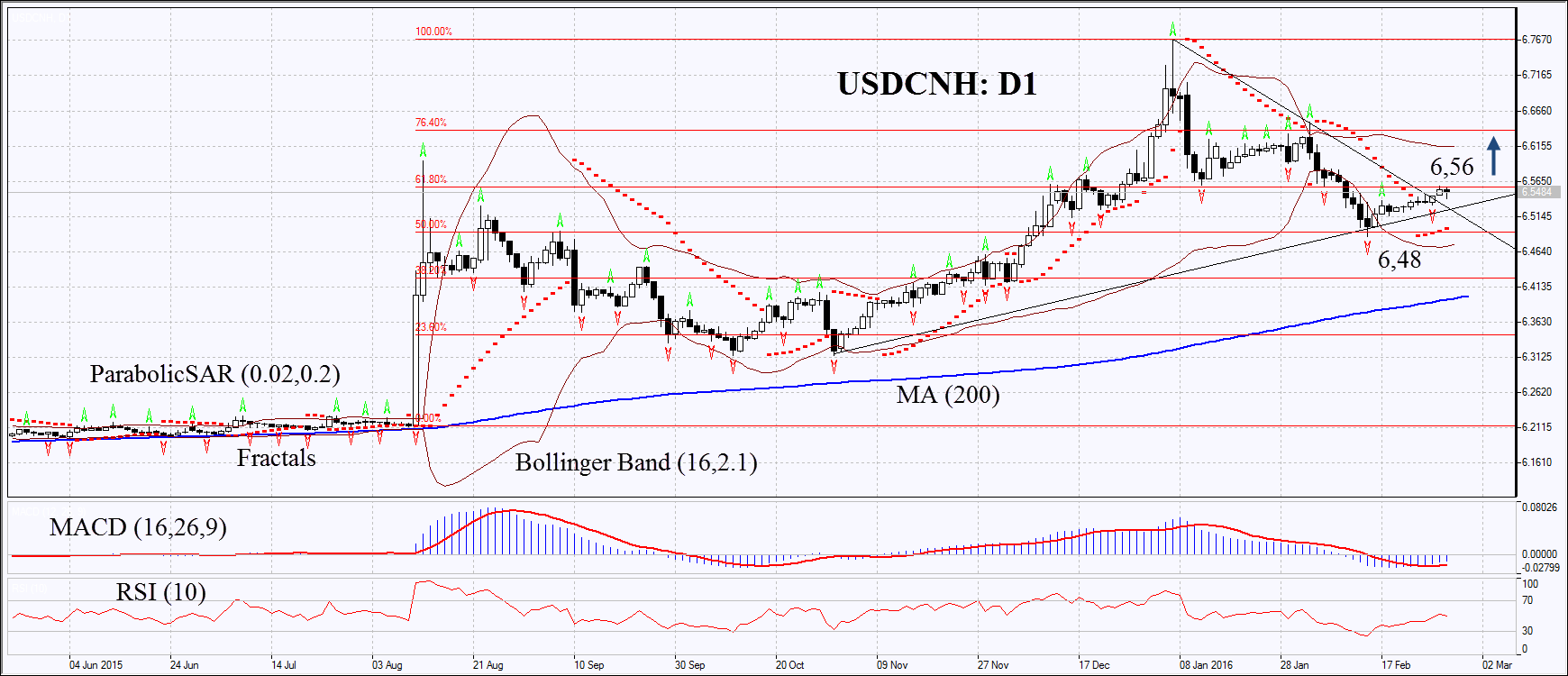Click the Fractals indicator label
This screenshot has height=676, width=1568.
(276, 458)
